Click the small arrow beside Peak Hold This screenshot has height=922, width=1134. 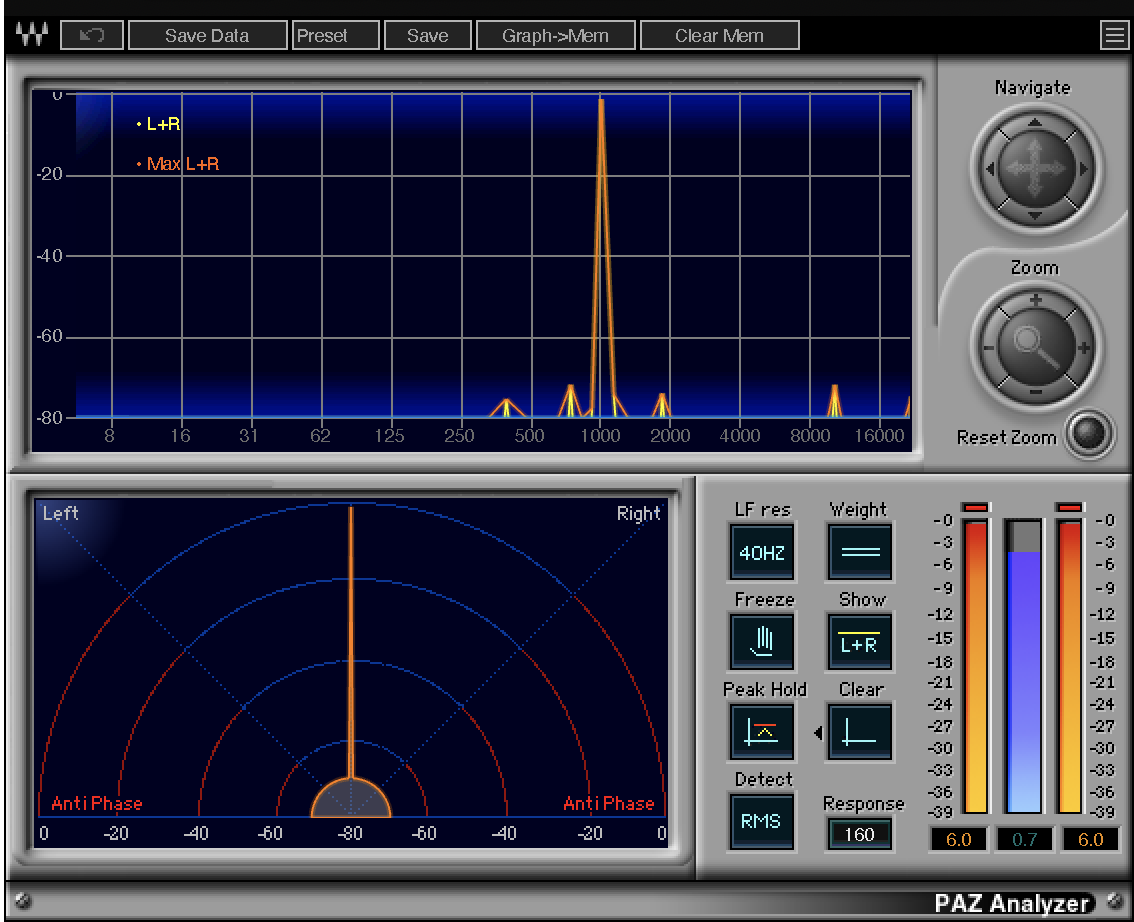coord(818,733)
